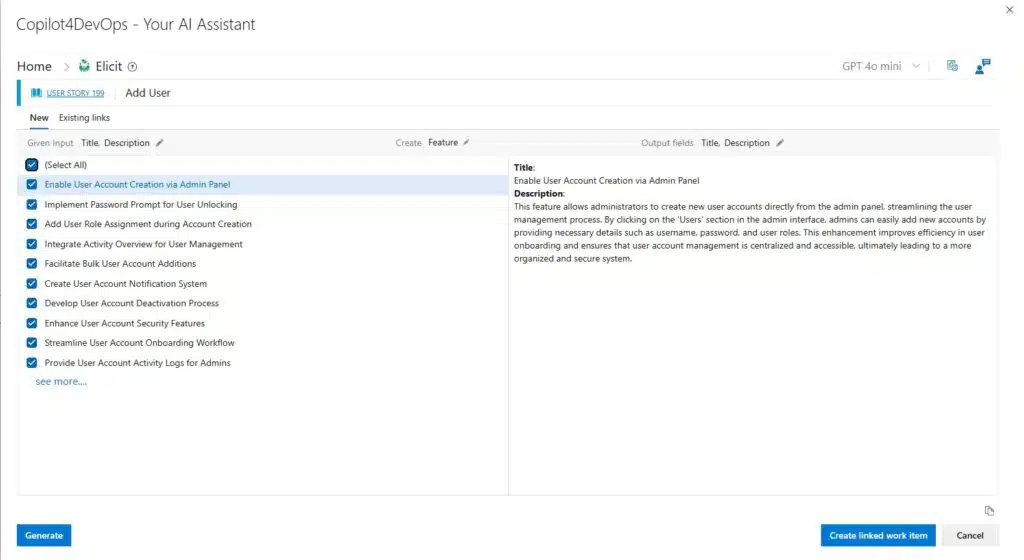Edit Output fields pencil icon
This screenshot has height=560, width=1024.
pyautogui.click(x=780, y=143)
